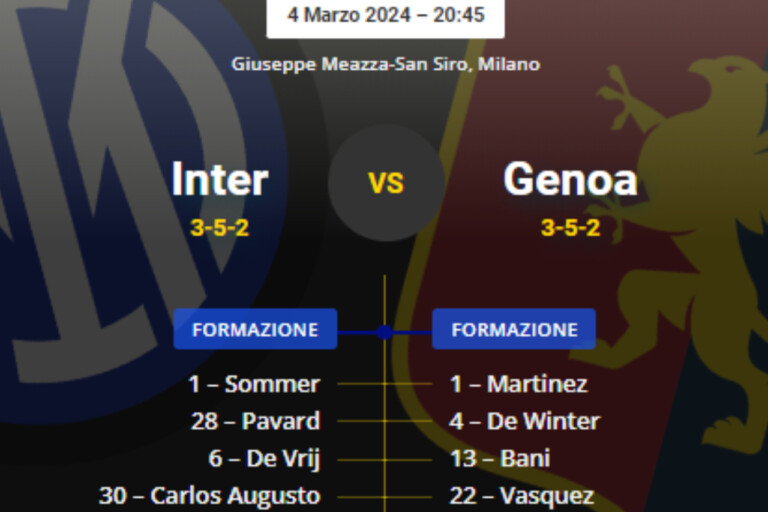Viewport: 768px width, 512px height.
Task: Choose player 22 – Vasquez
Action: 521,495
